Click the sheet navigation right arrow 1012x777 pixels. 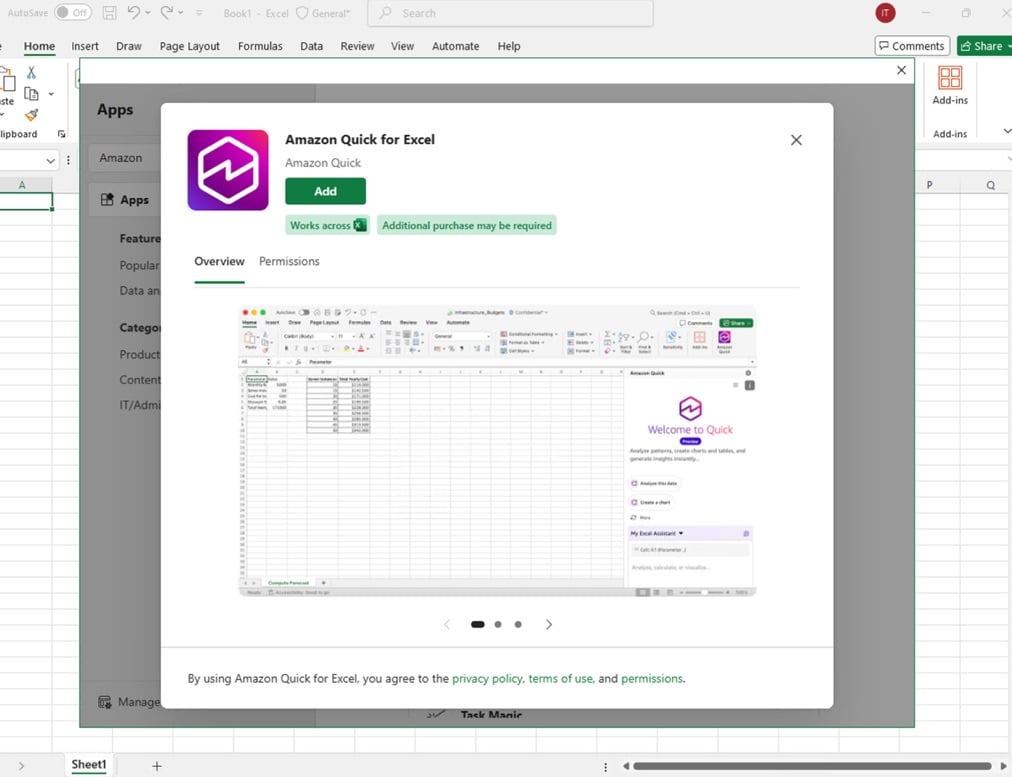21,766
